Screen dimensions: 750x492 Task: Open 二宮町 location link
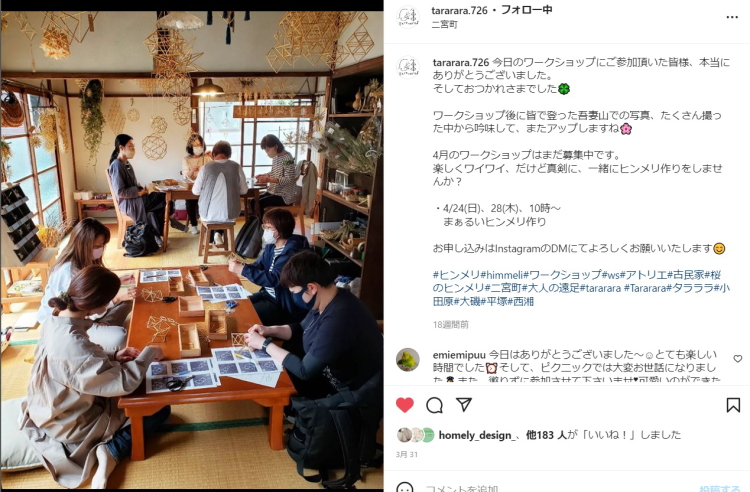click(444, 24)
